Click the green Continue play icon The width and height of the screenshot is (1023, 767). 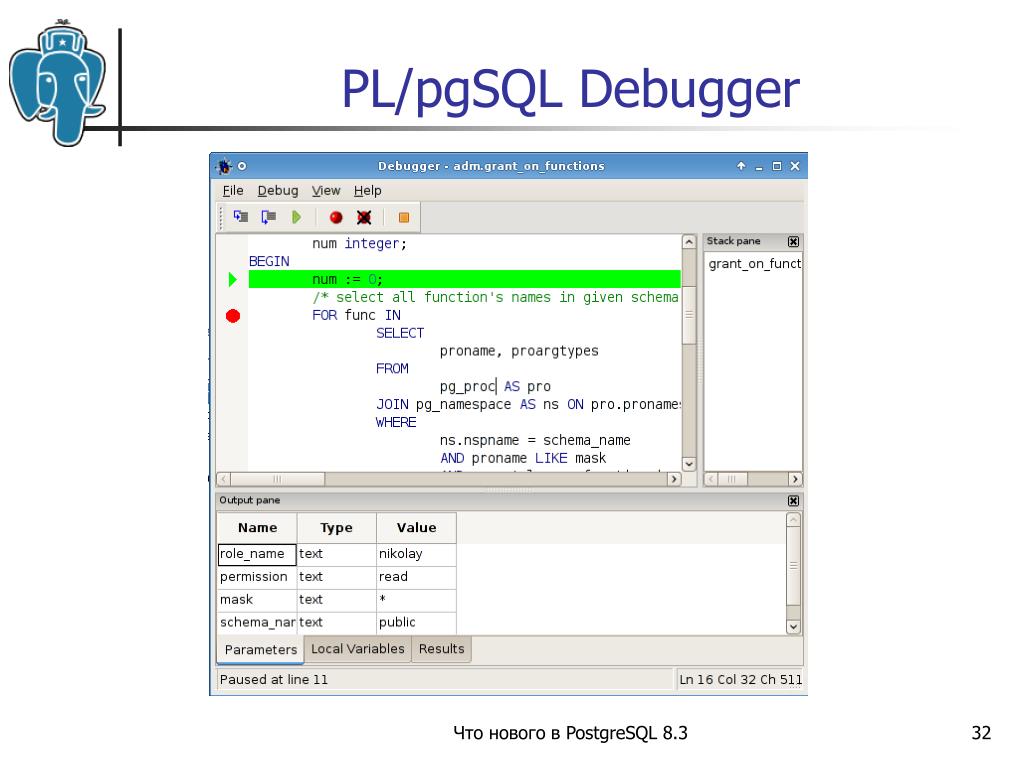click(x=297, y=217)
